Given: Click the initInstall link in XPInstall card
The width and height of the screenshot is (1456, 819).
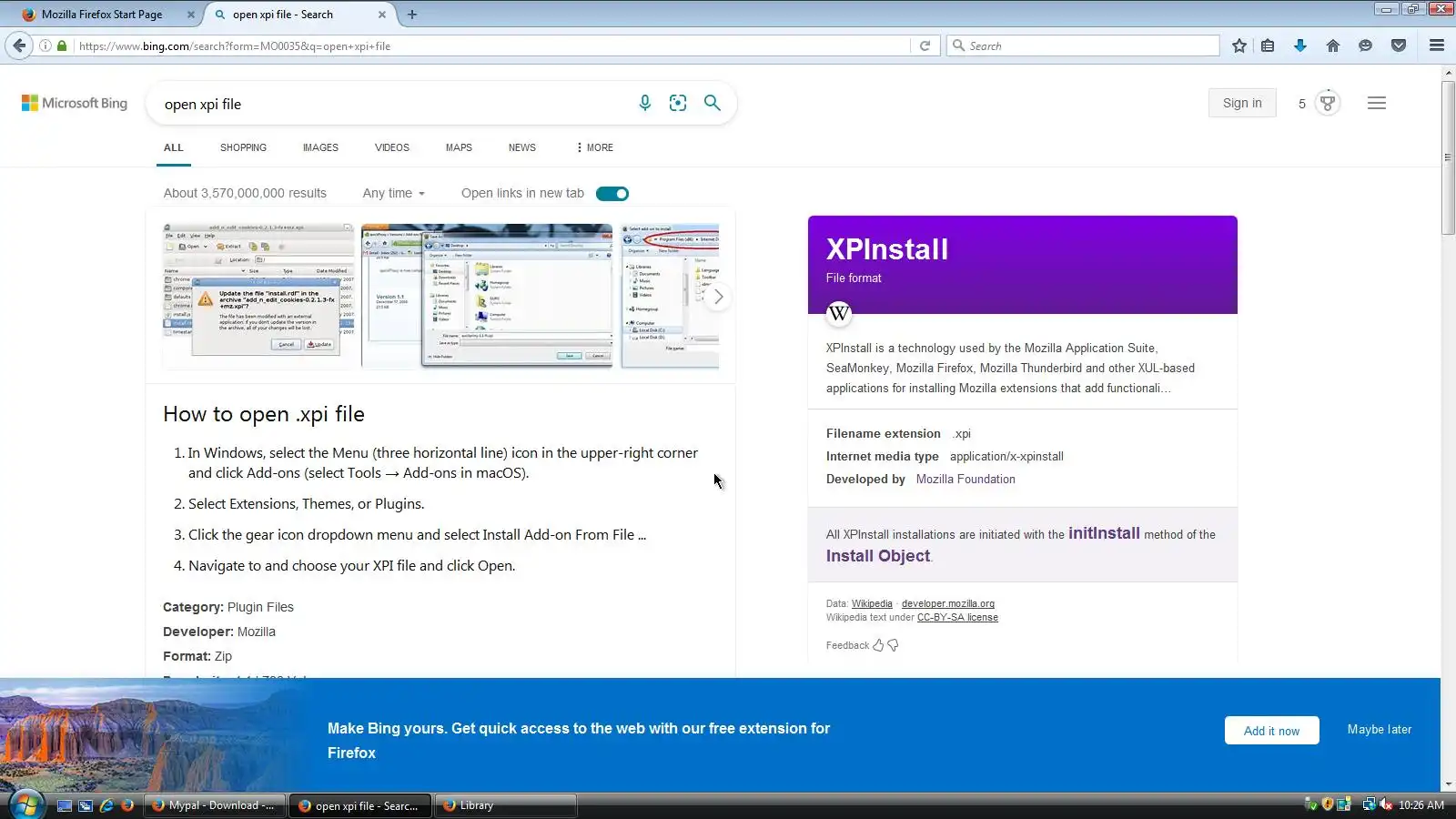Looking at the screenshot, I should tap(1104, 533).
